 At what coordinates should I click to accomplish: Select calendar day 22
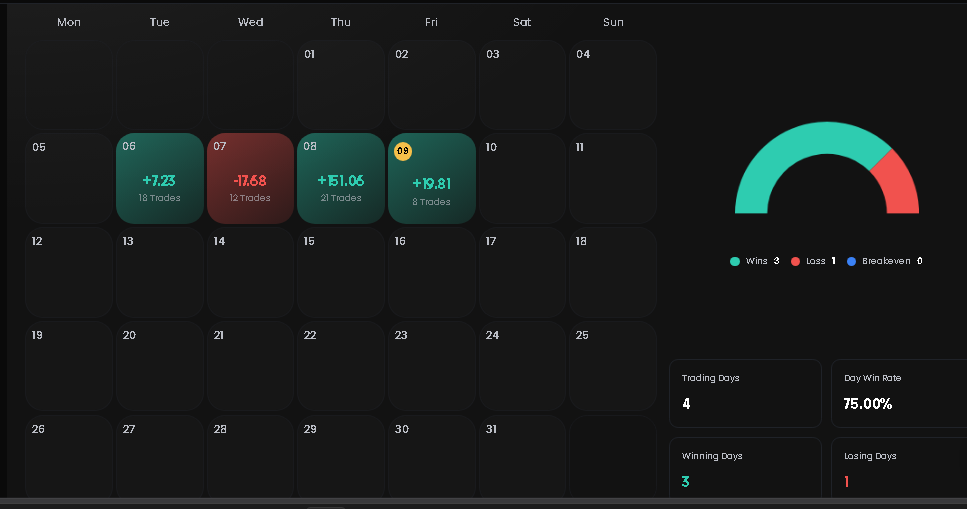(341, 366)
